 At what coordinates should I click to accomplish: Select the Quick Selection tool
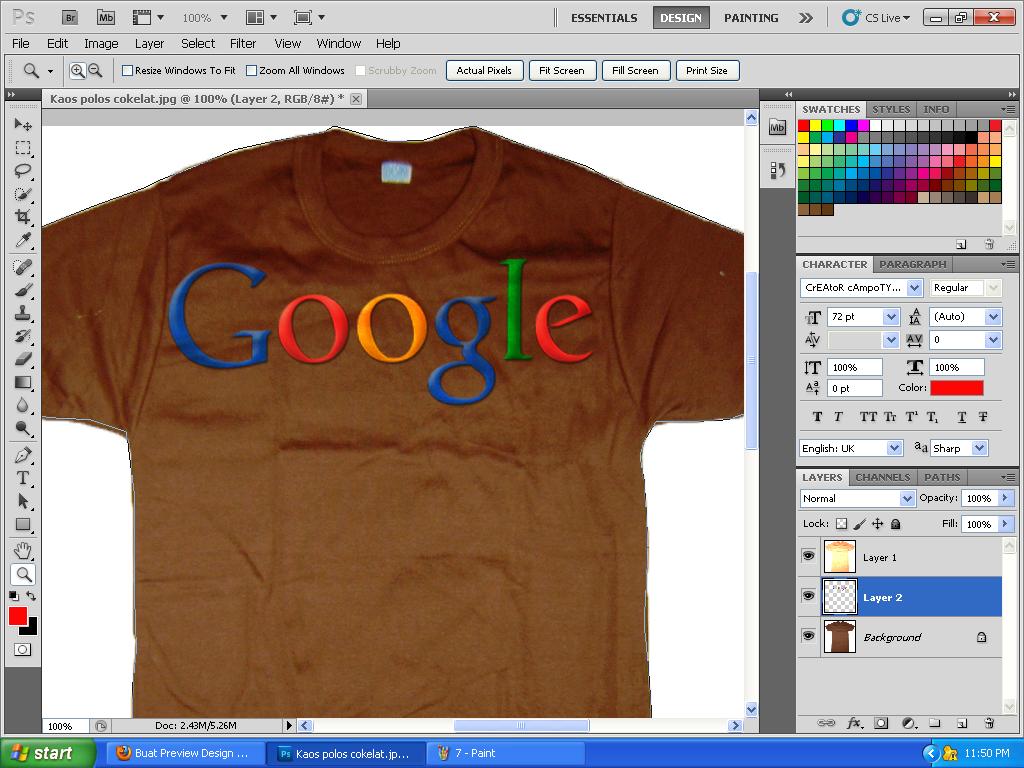coord(23,194)
